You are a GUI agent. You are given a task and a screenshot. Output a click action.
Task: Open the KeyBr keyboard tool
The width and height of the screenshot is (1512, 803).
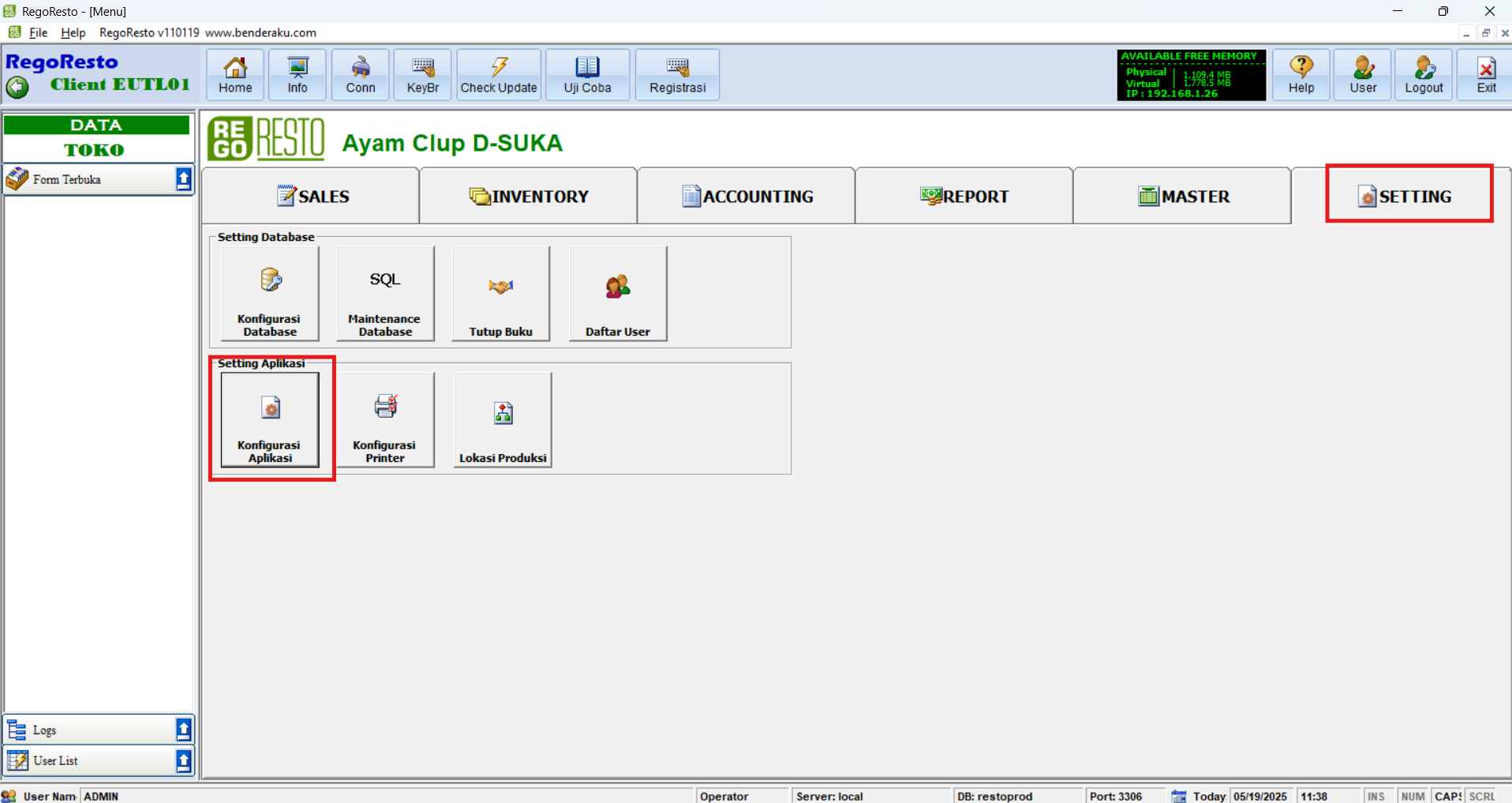422,75
